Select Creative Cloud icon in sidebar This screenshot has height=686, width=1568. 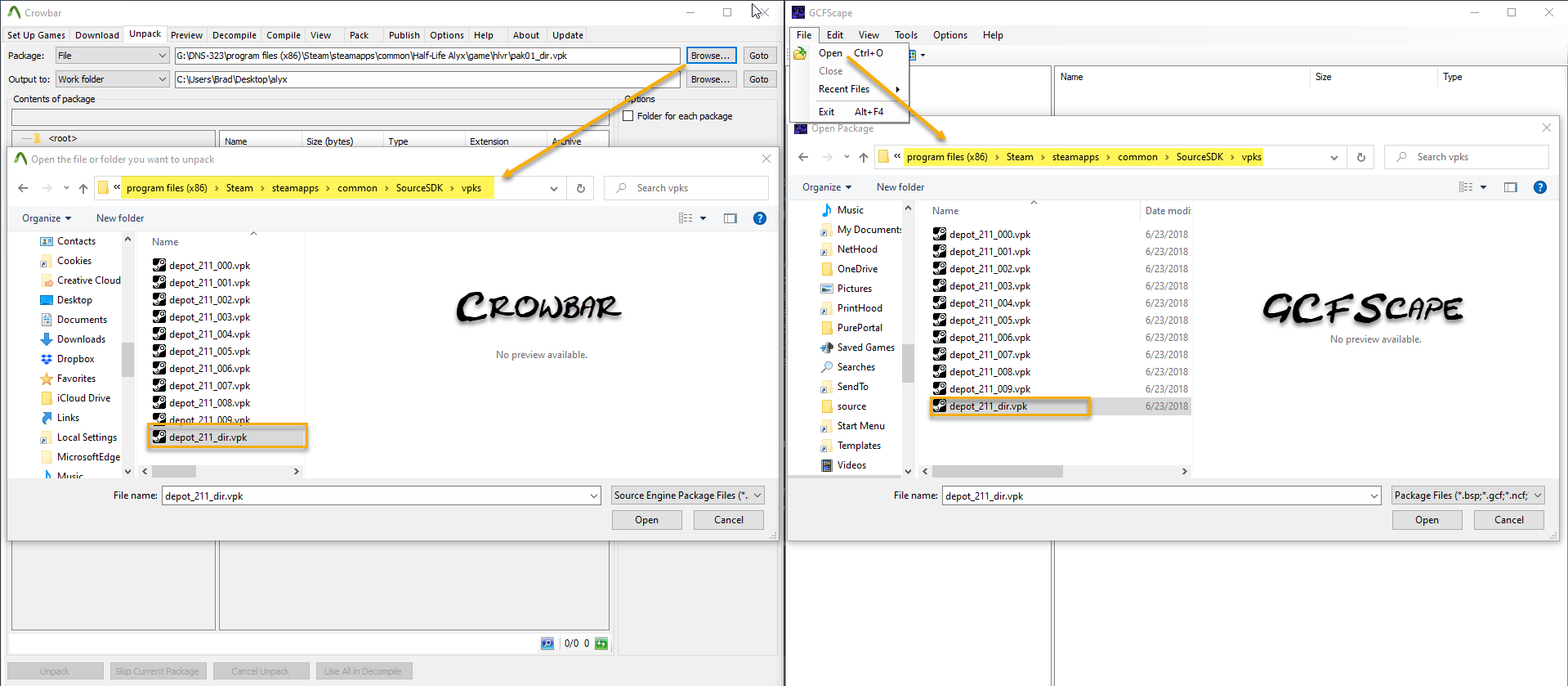pos(47,280)
